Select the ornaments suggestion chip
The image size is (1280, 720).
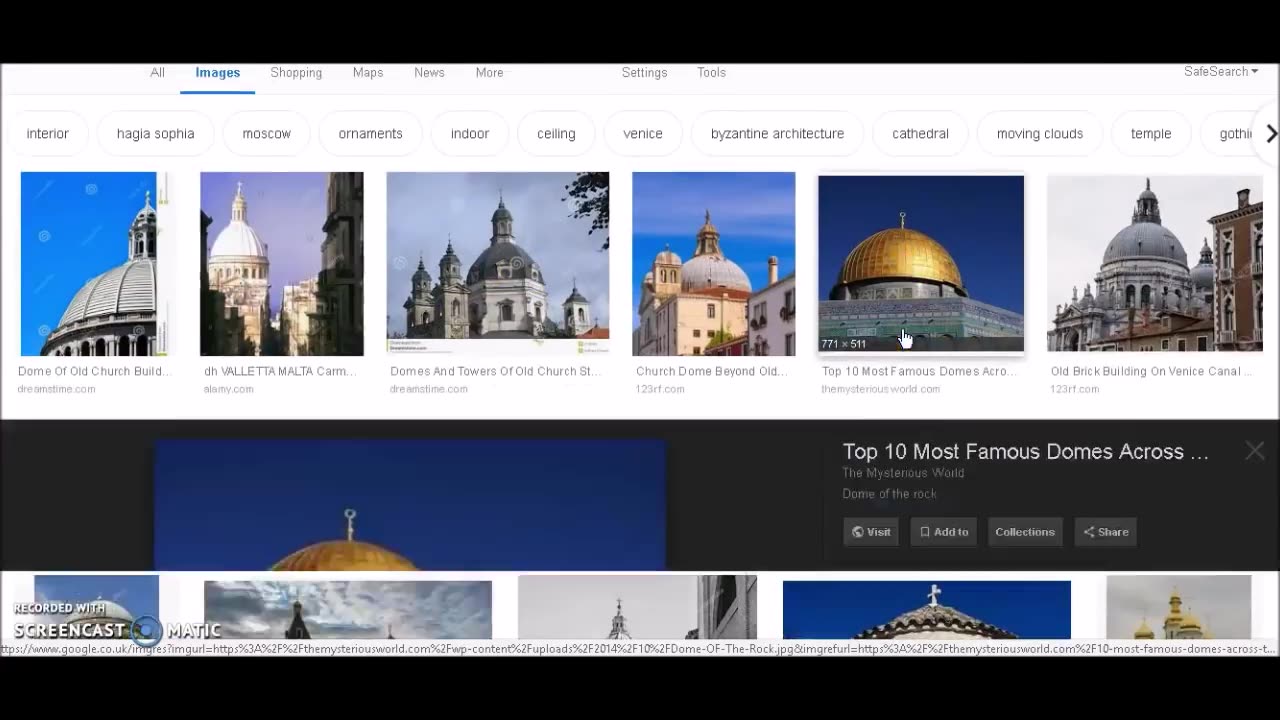click(x=370, y=134)
